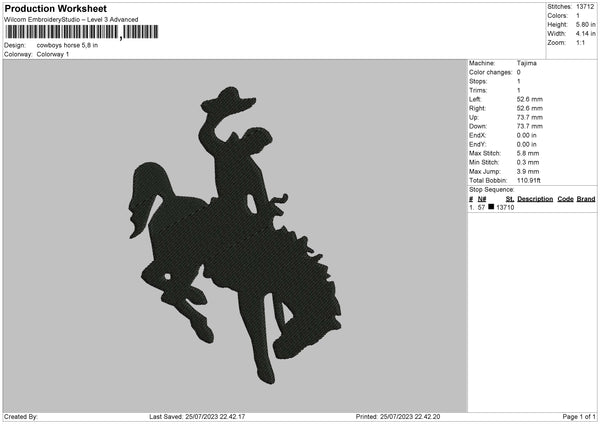The width and height of the screenshot is (600, 424).
Task: Click the Zoom value 1:1
Action: (x=580, y=43)
